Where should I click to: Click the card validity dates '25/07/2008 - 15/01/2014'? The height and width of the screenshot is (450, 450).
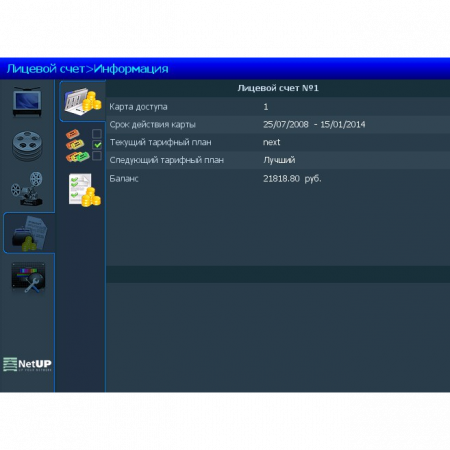(314, 125)
